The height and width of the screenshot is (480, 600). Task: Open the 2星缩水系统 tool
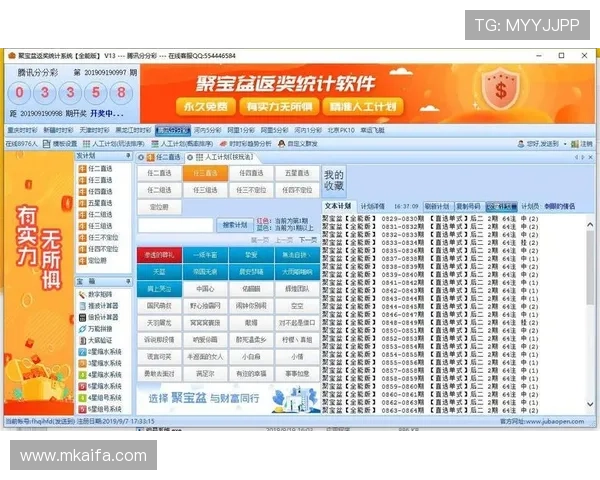click(100, 352)
